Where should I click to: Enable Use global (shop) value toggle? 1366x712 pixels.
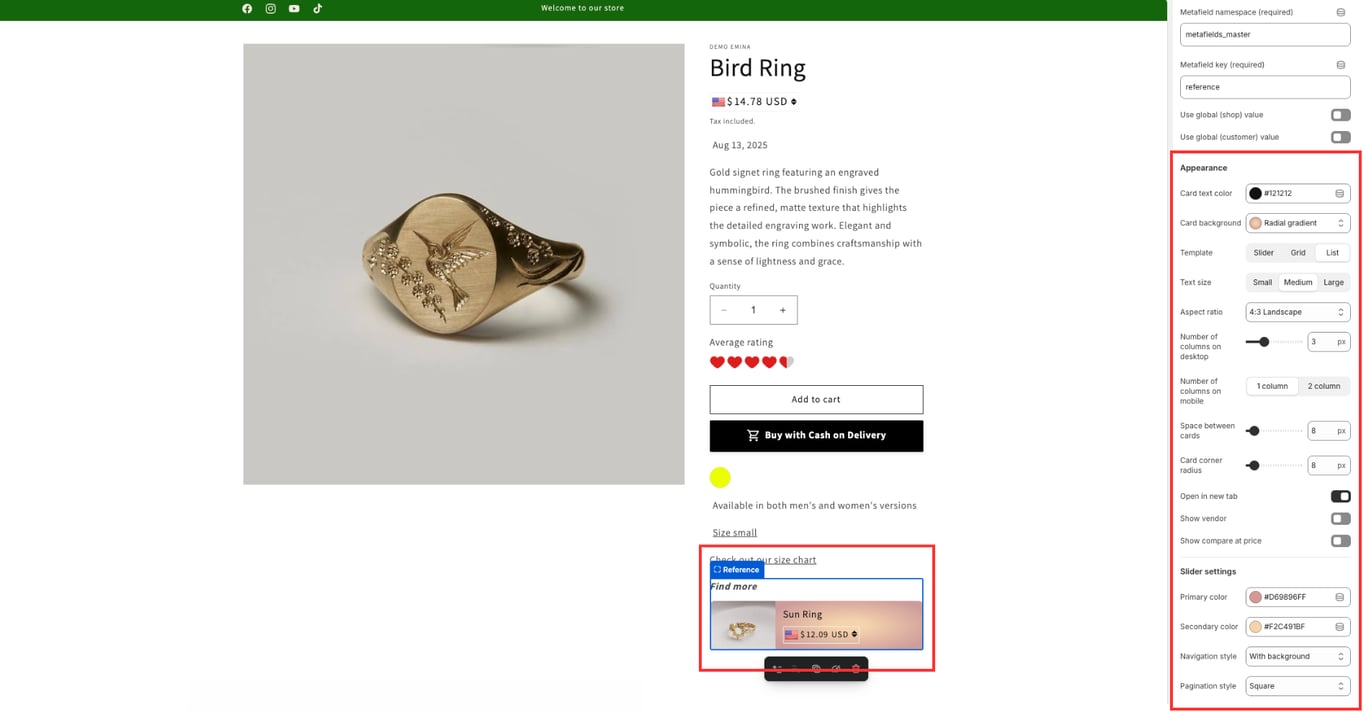(x=1340, y=115)
